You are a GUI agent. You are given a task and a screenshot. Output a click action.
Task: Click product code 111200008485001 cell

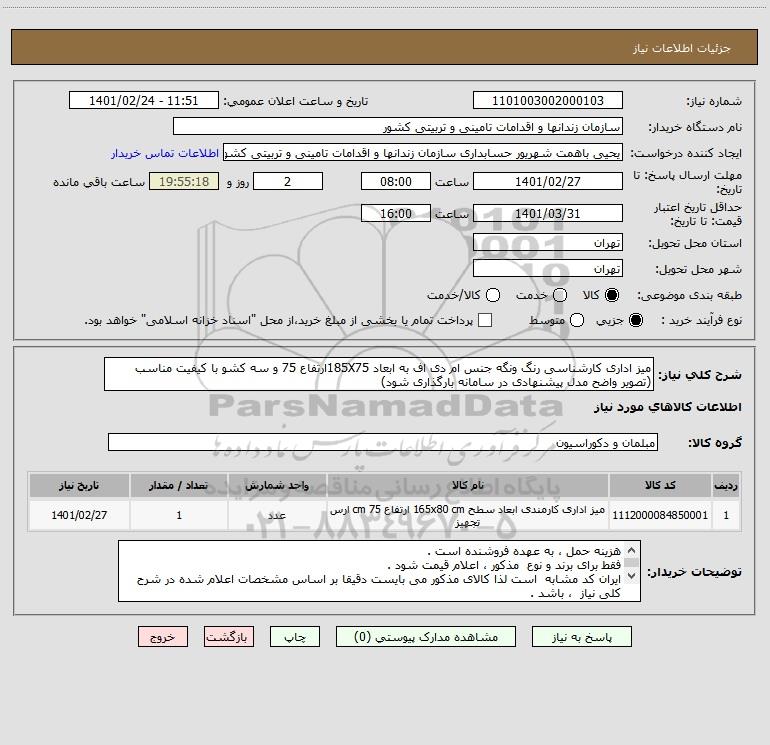click(x=660, y=515)
